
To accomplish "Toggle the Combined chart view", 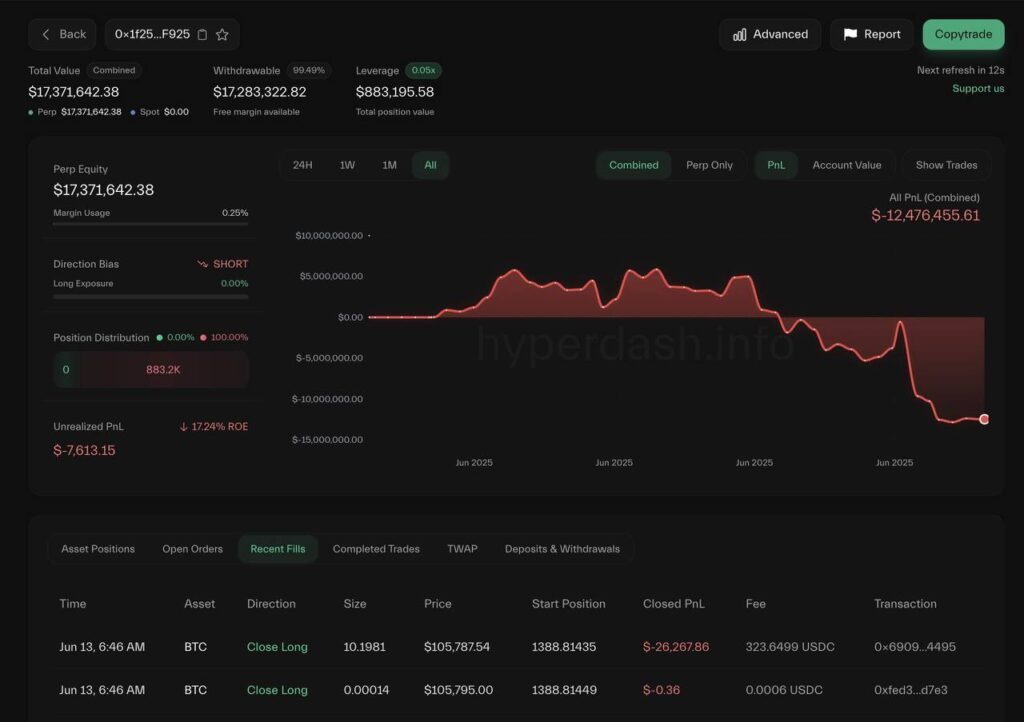I will (633, 165).
